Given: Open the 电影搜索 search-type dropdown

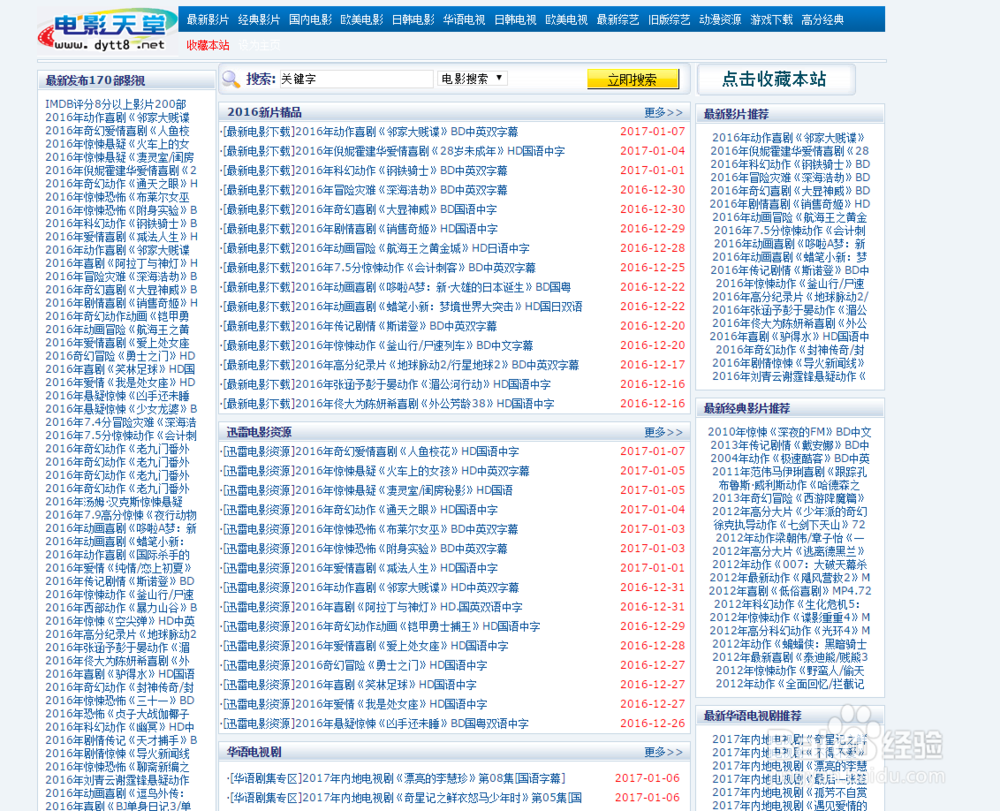Looking at the screenshot, I should [x=470, y=79].
